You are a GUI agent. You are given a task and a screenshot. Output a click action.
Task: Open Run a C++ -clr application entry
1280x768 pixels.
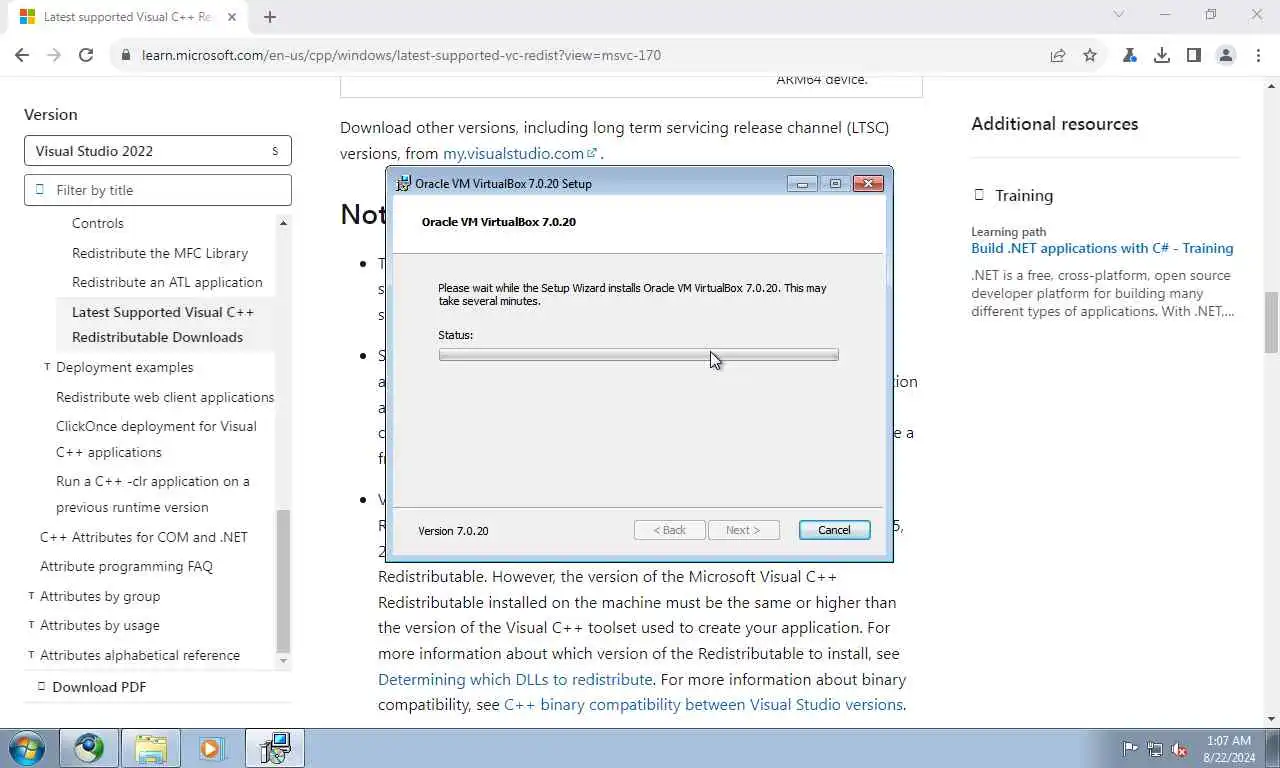tap(153, 494)
